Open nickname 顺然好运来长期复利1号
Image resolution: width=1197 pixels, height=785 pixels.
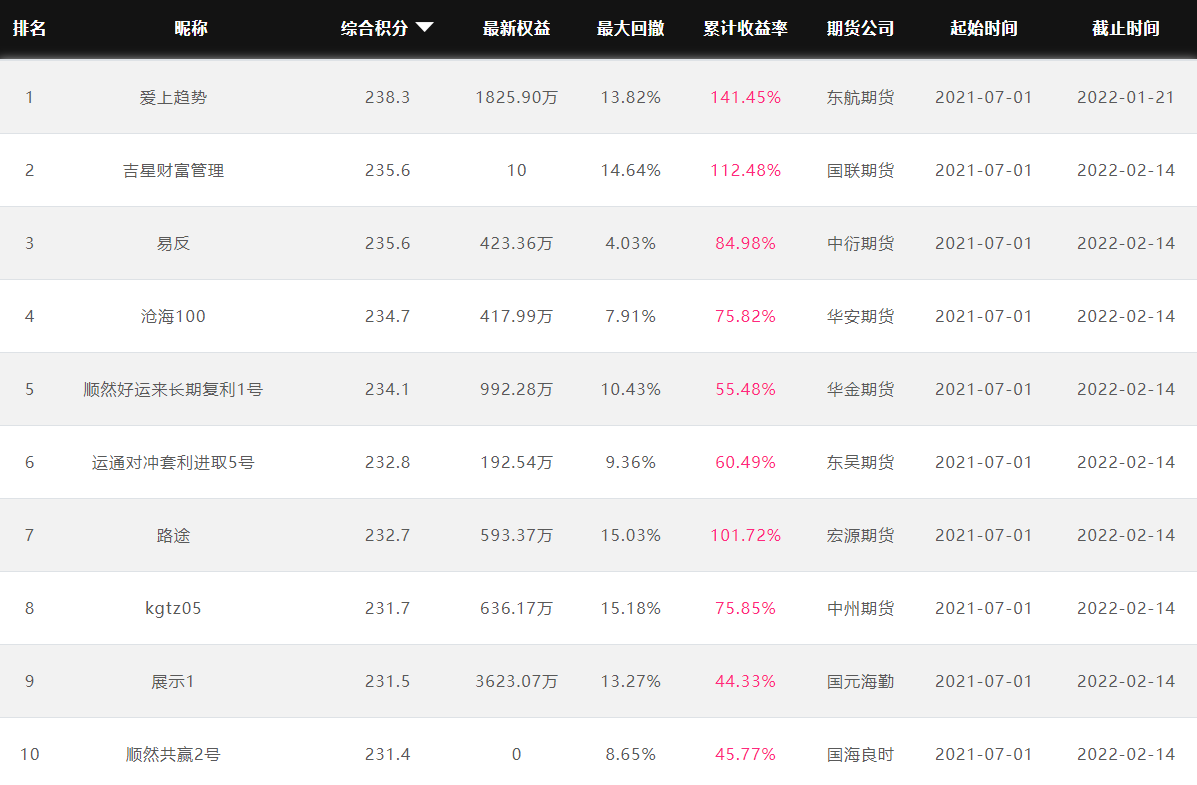[173, 389]
